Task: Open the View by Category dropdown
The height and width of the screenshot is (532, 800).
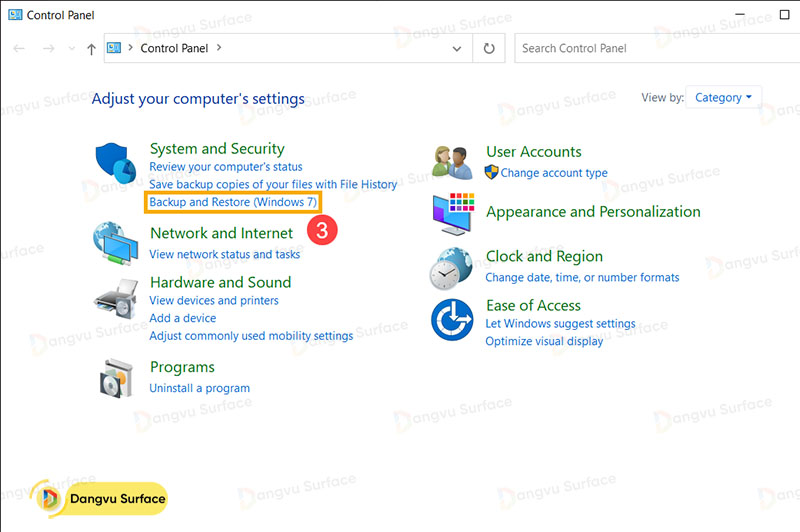Action: [723, 97]
